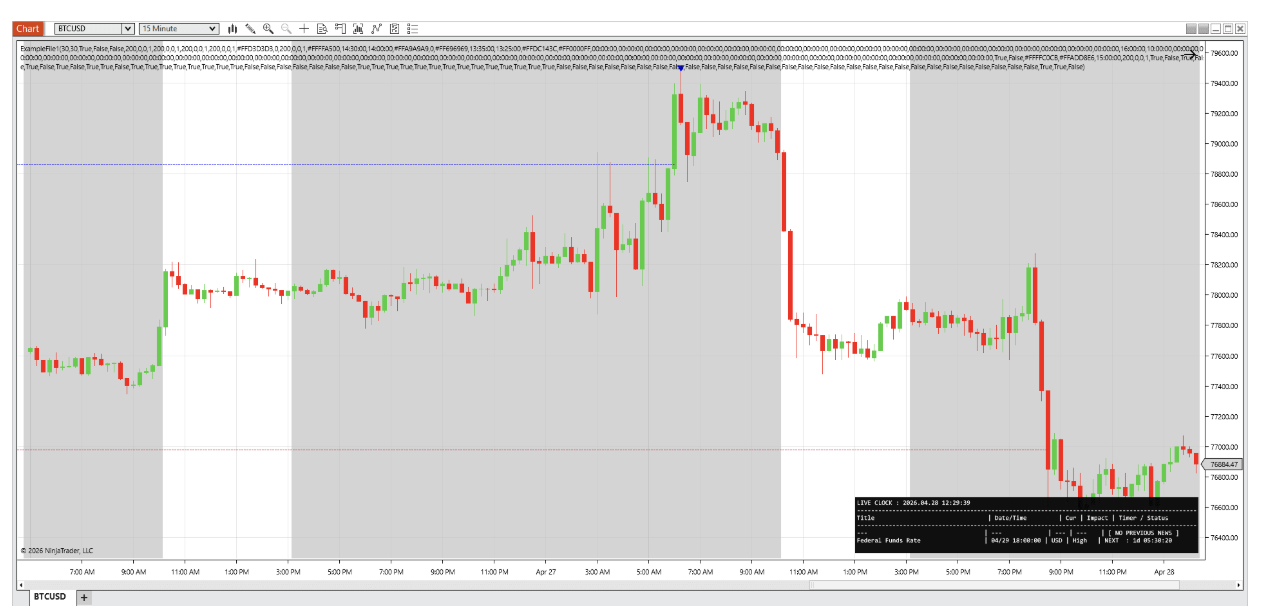Select the crosshair cursor tool

(304, 29)
